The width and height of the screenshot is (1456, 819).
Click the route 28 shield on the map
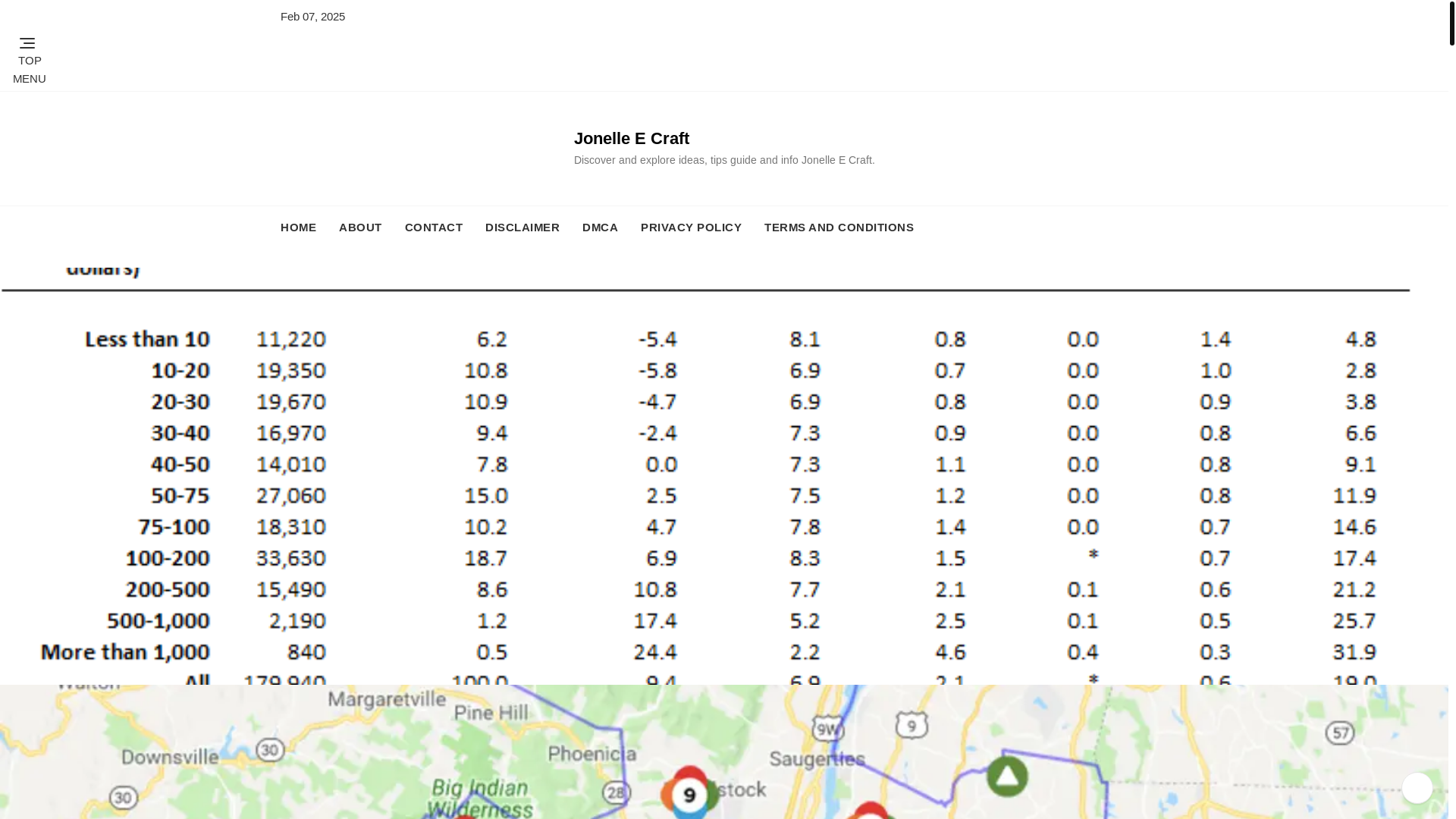tap(617, 793)
